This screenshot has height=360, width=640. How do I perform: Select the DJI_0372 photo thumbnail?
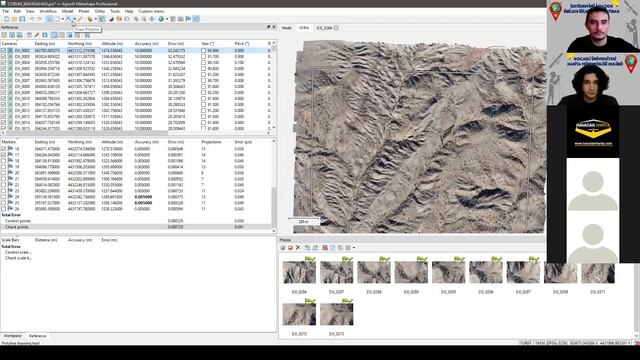[299, 314]
